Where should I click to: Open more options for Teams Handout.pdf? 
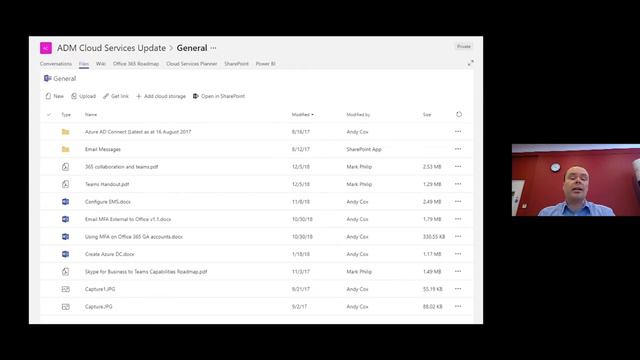[x=458, y=184]
